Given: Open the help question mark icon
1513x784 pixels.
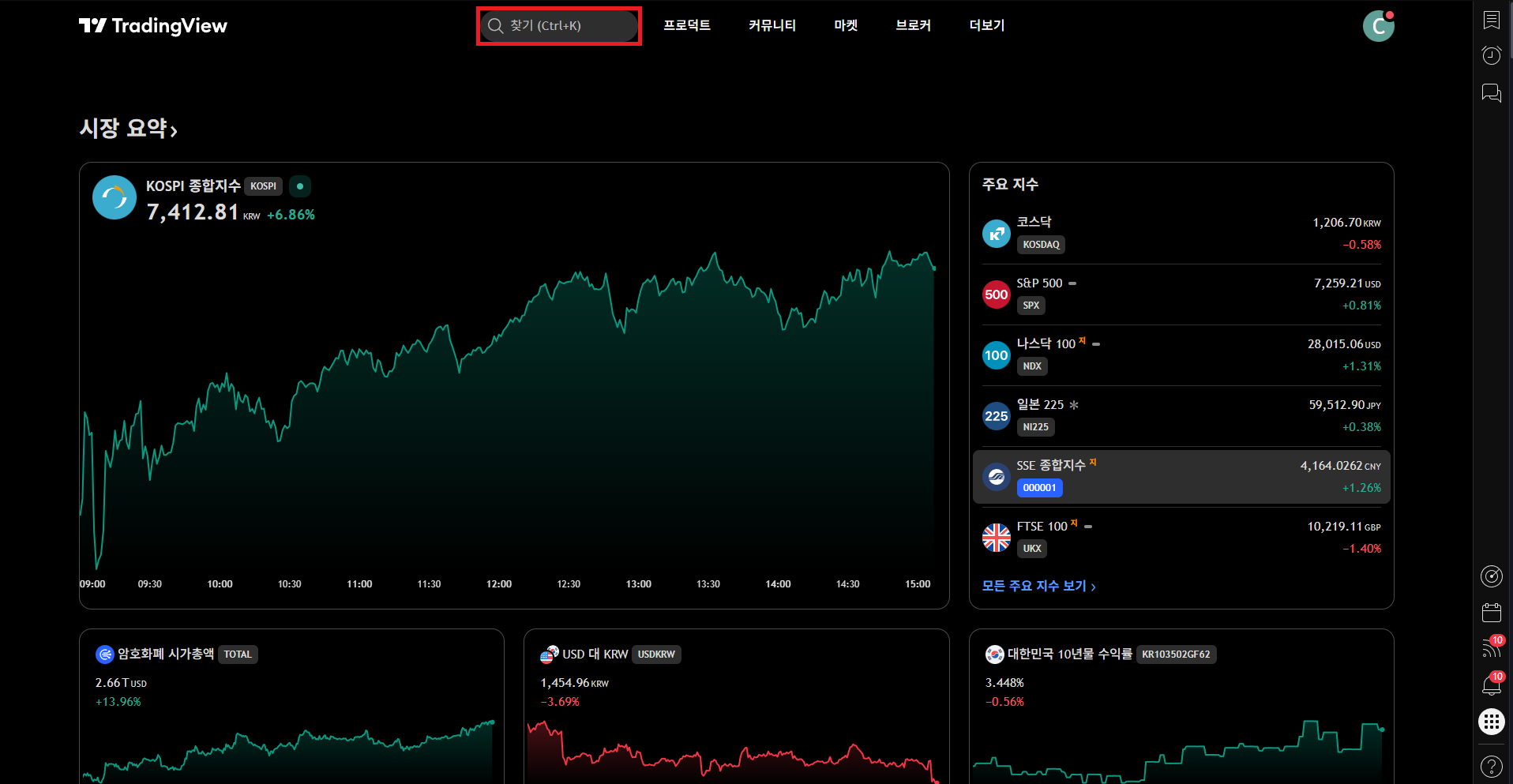Looking at the screenshot, I should (x=1491, y=766).
